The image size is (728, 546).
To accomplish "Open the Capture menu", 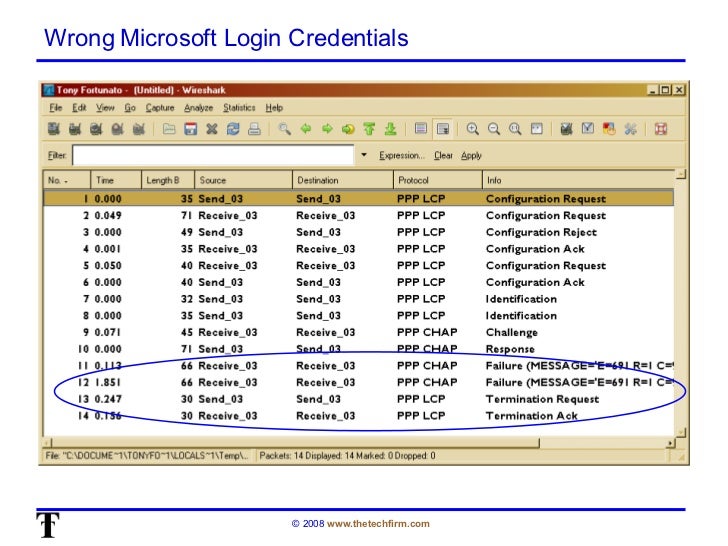I will click(160, 108).
